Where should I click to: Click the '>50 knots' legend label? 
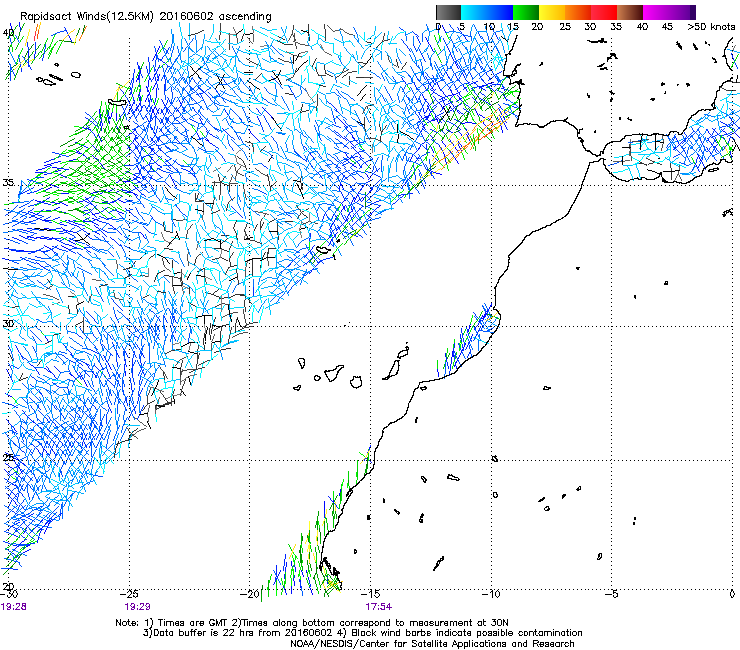(x=711, y=26)
